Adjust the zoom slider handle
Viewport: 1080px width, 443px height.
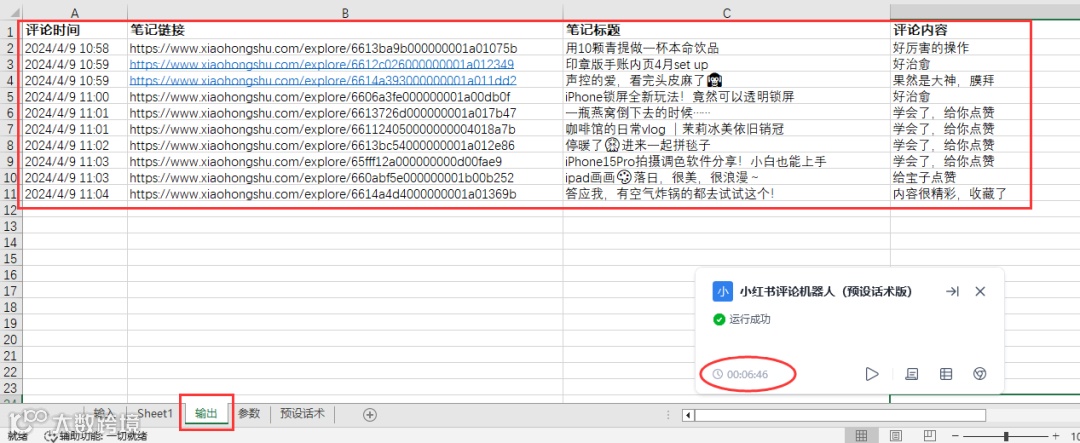point(1006,435)
